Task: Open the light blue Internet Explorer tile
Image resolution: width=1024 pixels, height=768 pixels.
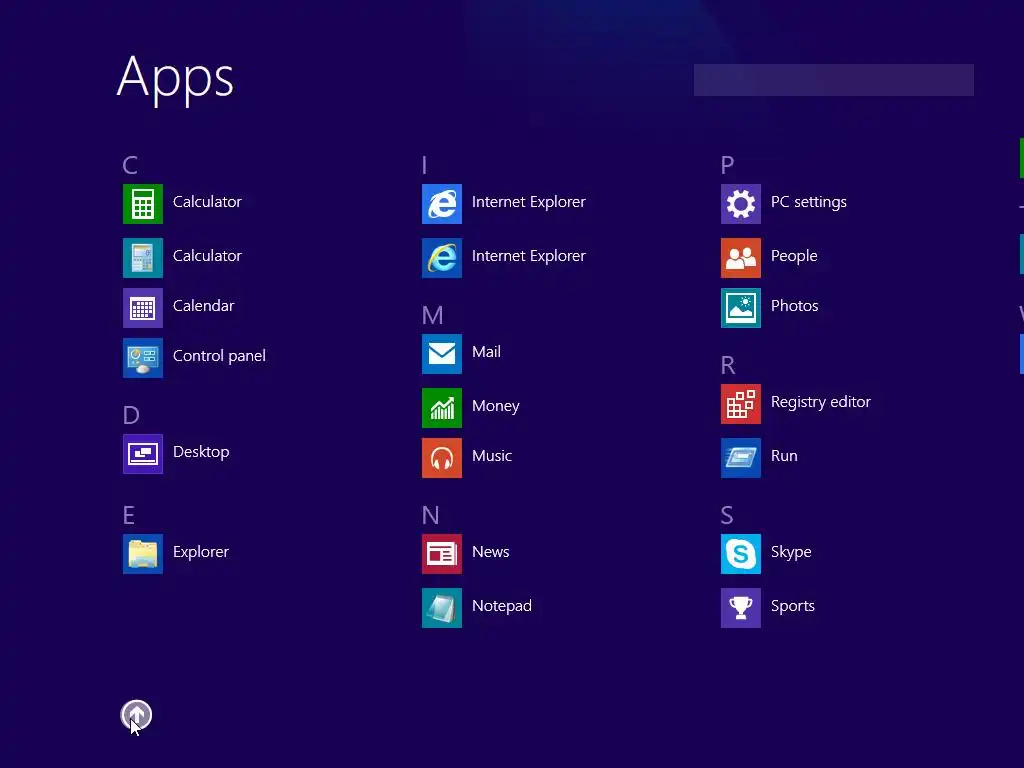Action: click(x=441, y=204)
